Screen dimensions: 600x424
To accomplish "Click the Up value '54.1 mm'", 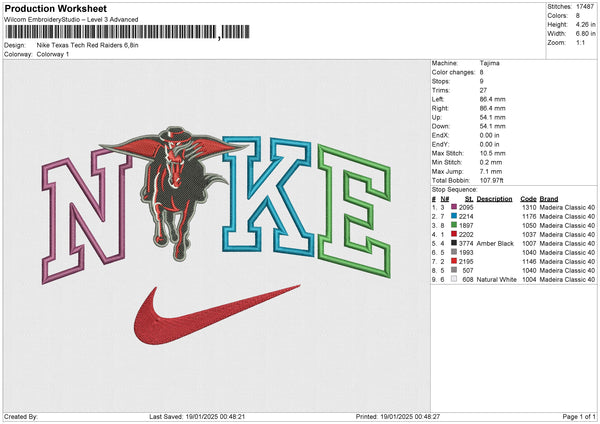I will pyautogui.click(x=492, y=117).
